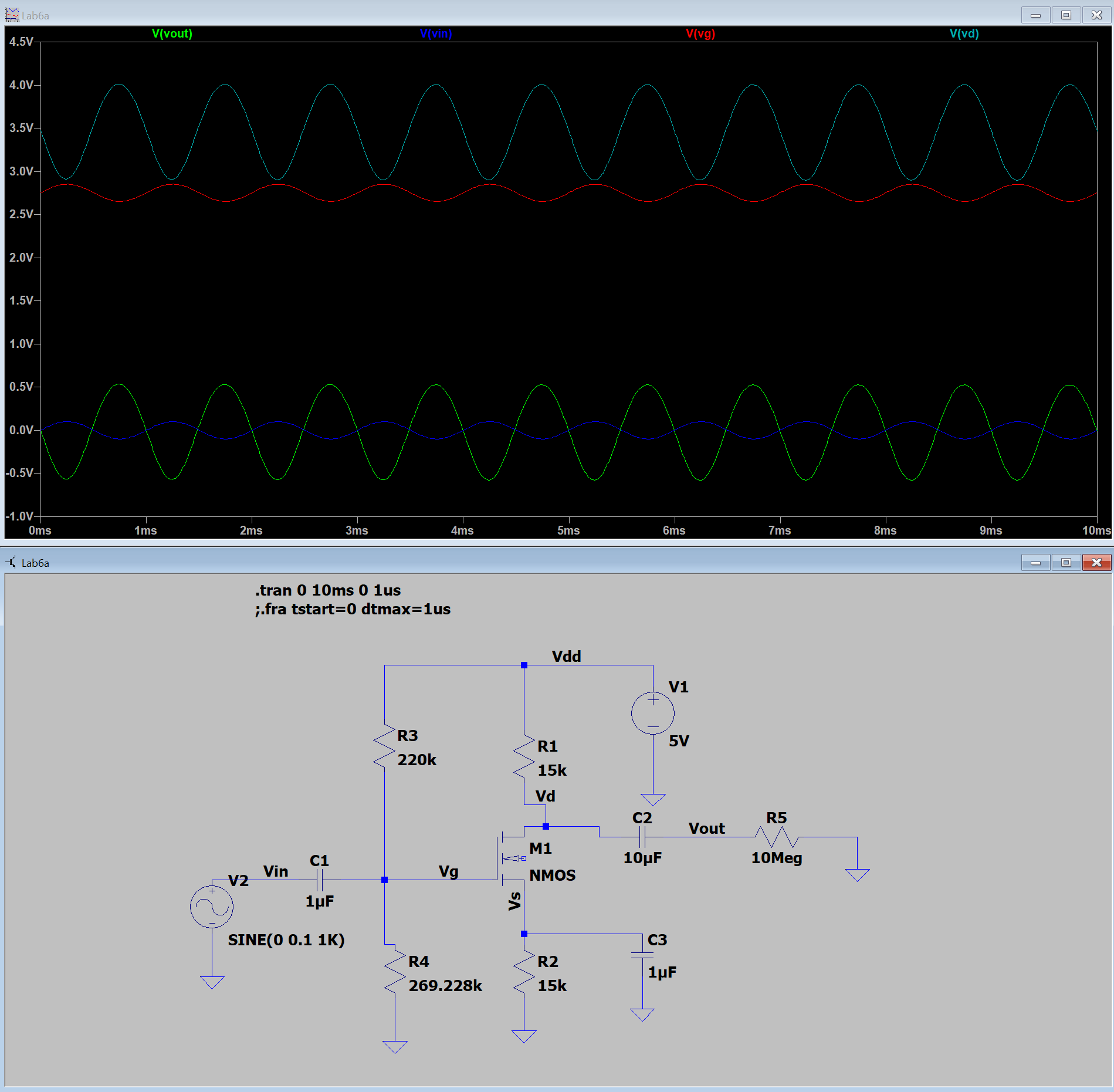This screenshot has height=1092, width=1114.
Task: Select resistor R5 symbol
Action: pos(777,837)
